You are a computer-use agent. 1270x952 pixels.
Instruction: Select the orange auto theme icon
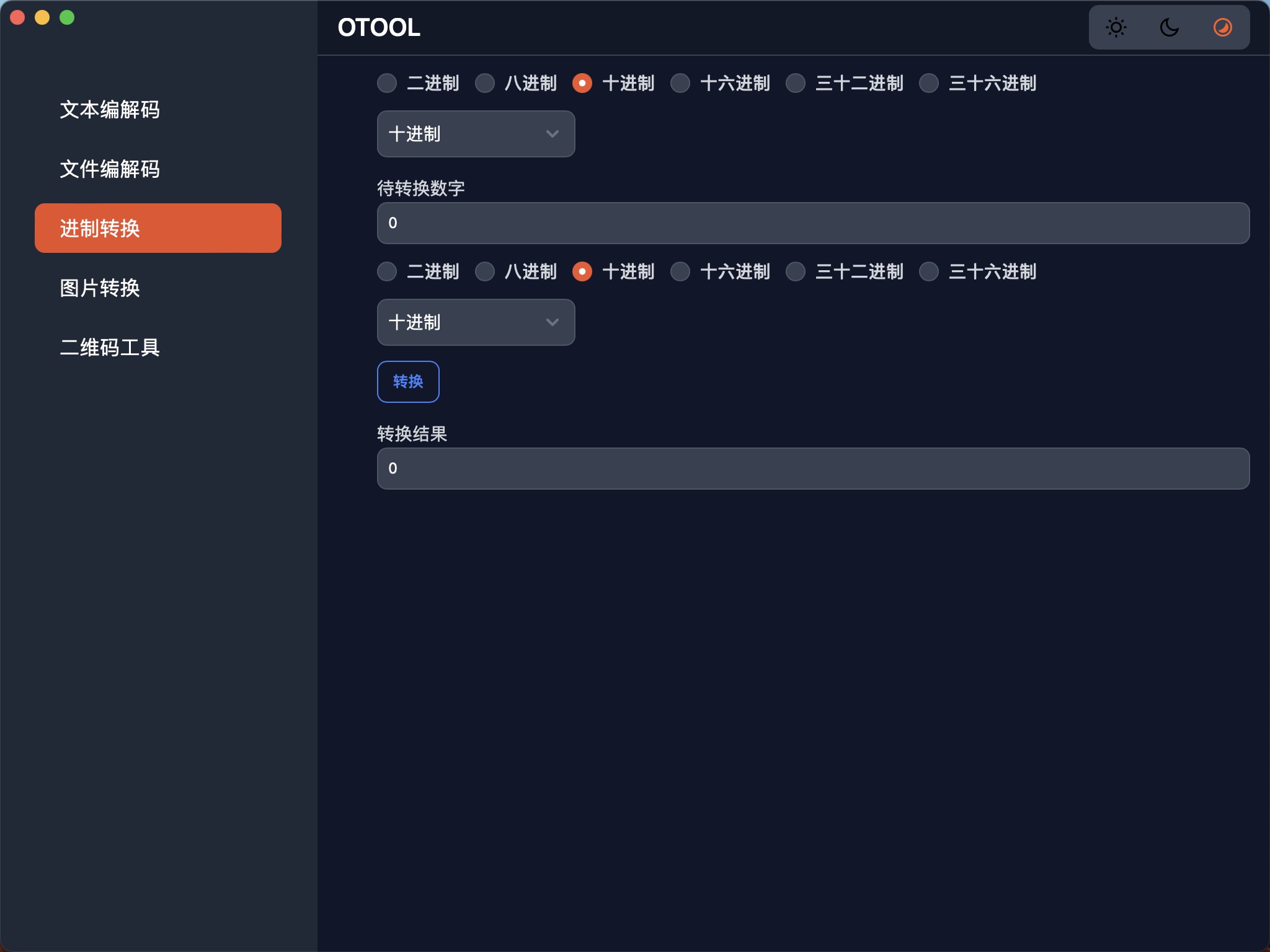click(x=1222, y=27)
